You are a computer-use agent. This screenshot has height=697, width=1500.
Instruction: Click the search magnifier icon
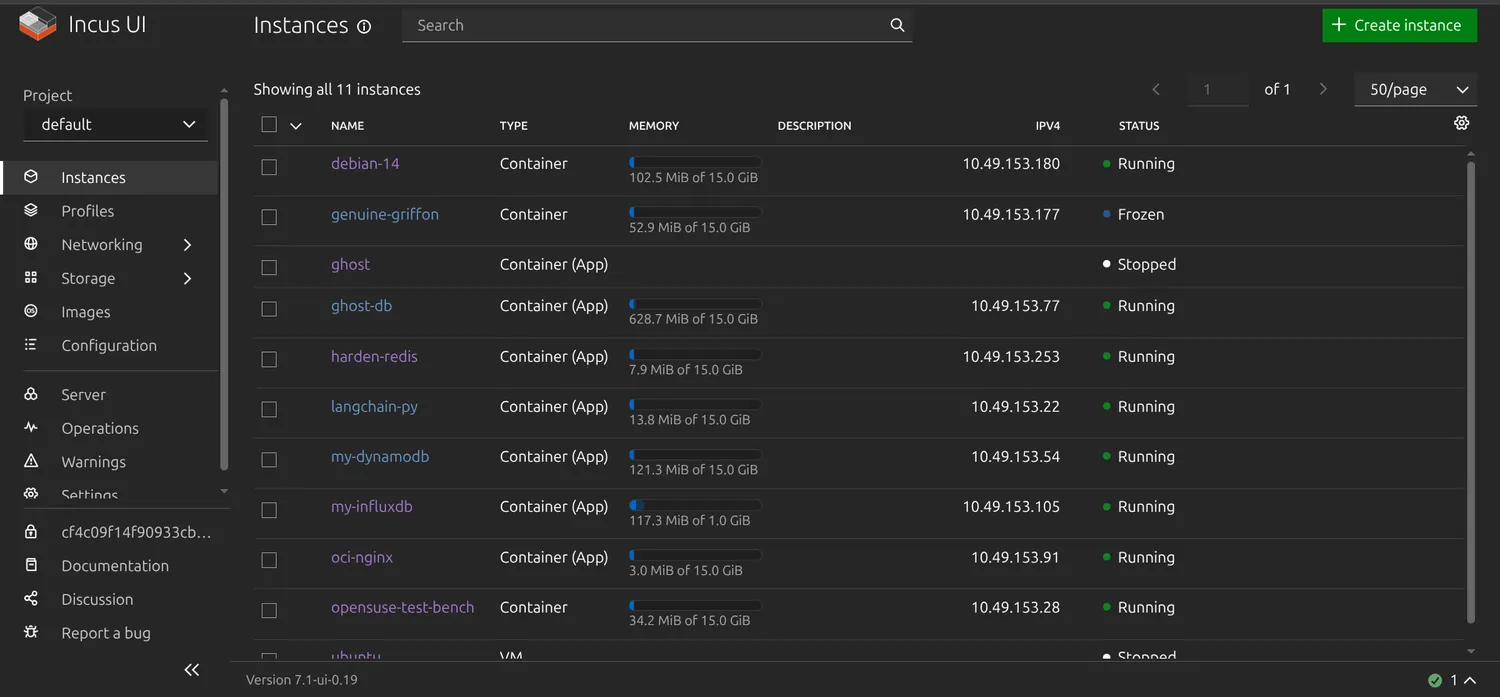897,25
